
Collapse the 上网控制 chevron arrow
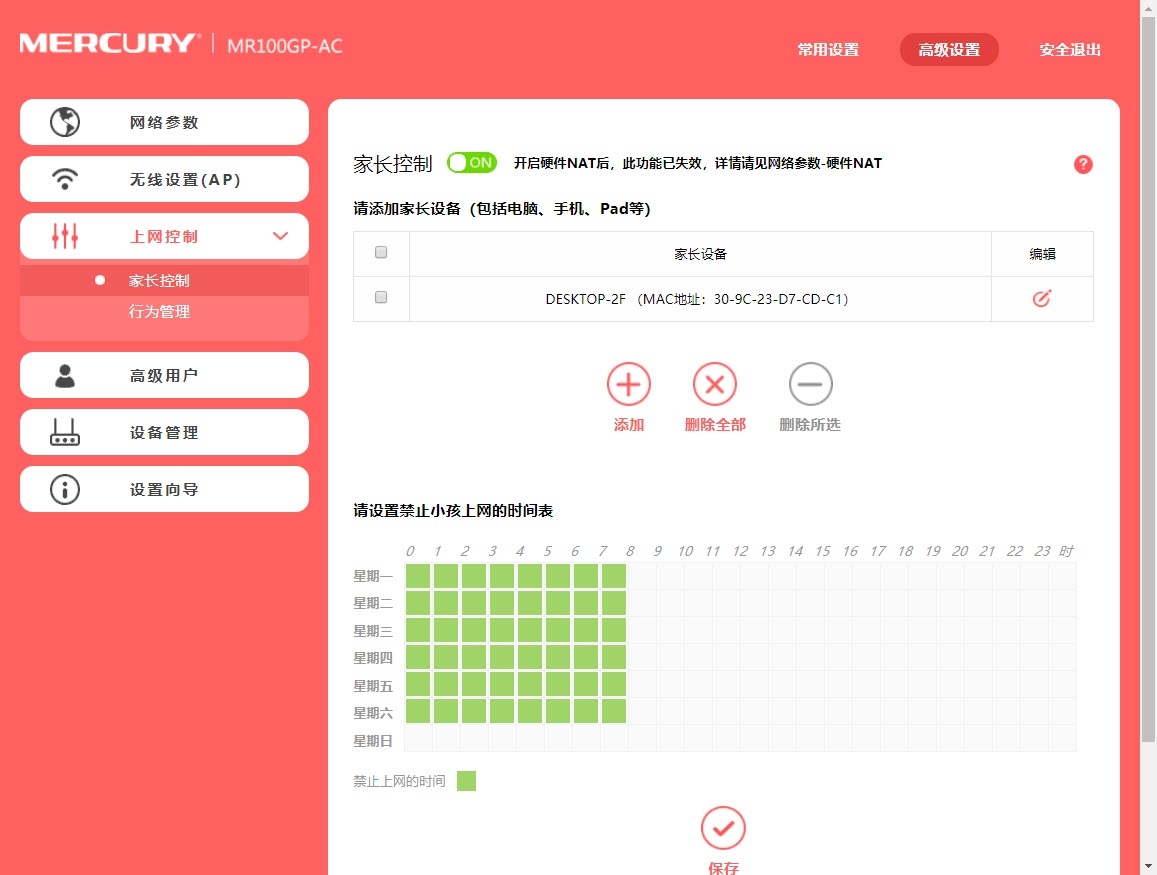(x=280, y=236)
